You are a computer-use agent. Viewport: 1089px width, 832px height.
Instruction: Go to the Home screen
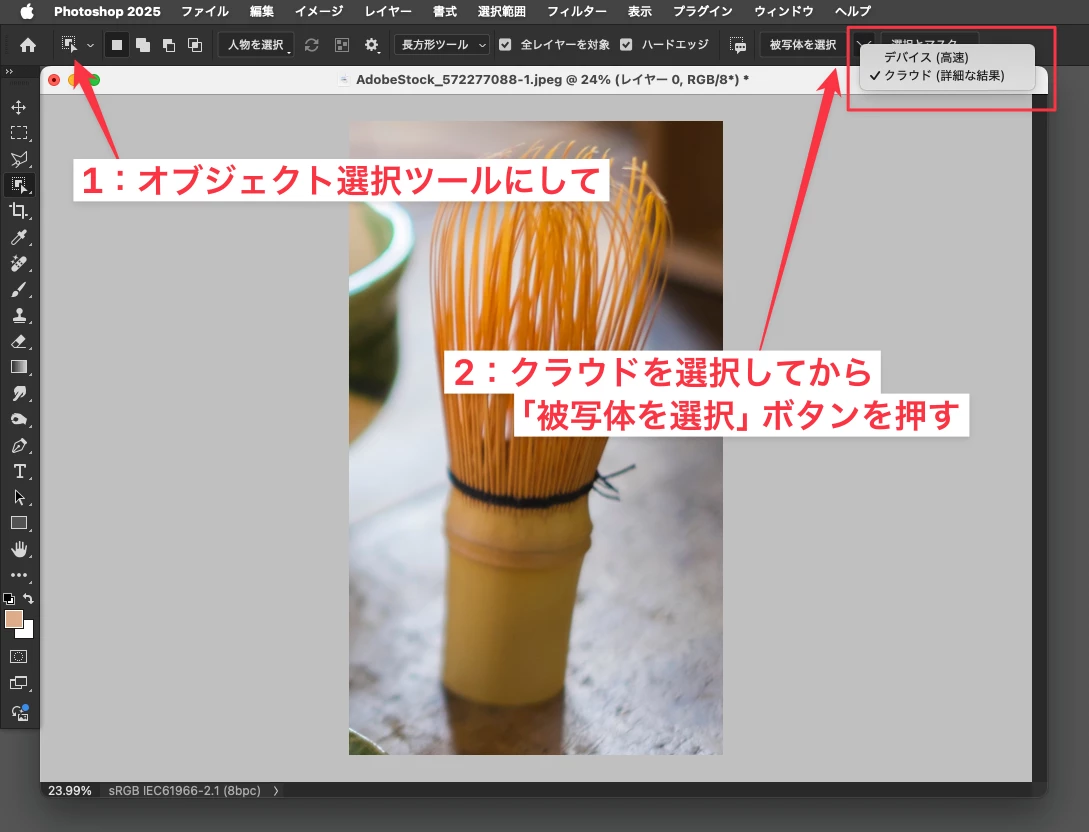pyautogui.click(x=28, y=45)
